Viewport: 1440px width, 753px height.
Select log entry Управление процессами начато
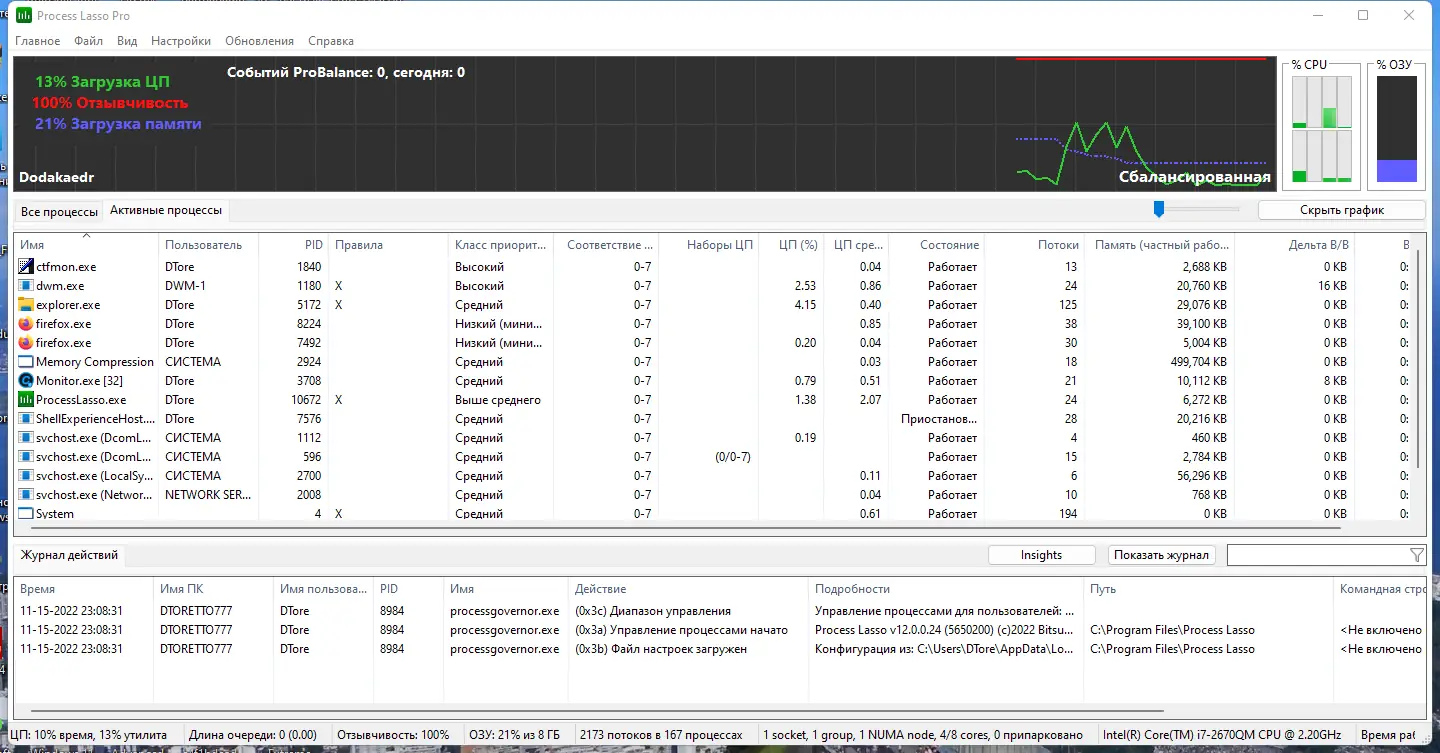[x=720, y=630]
